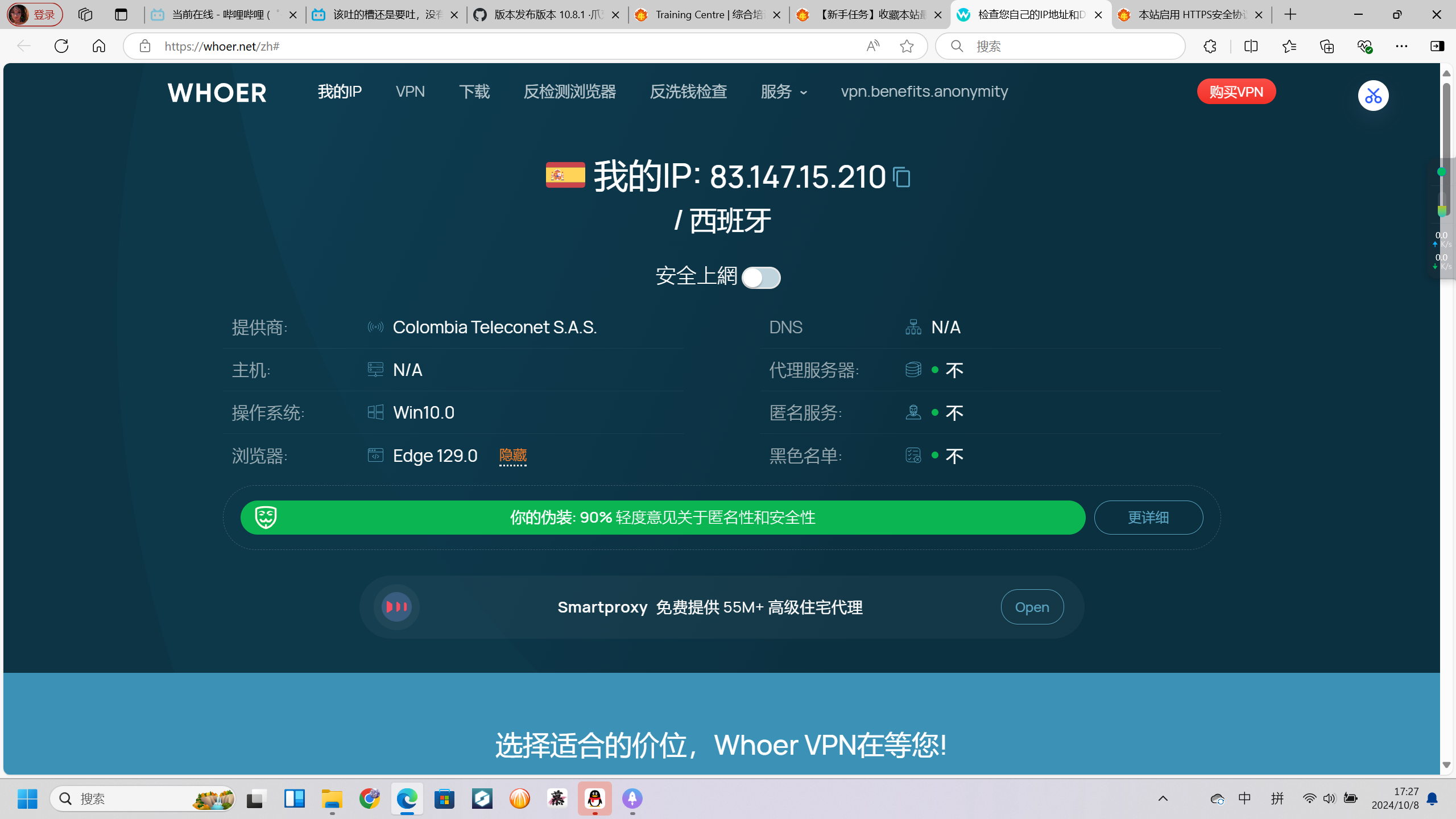Click the WHOER logo

217,93
